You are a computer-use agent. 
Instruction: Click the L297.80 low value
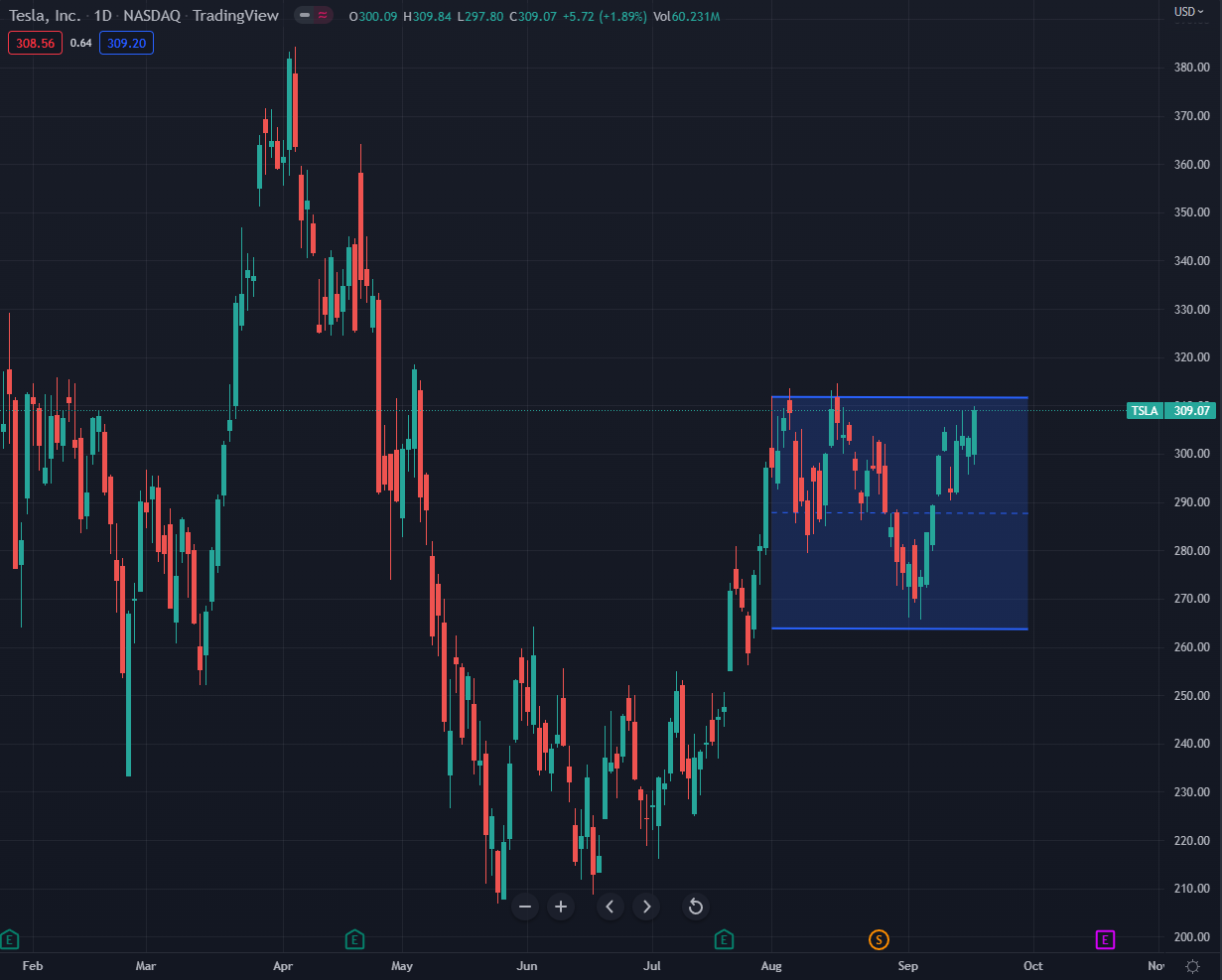tap(480, 16)
